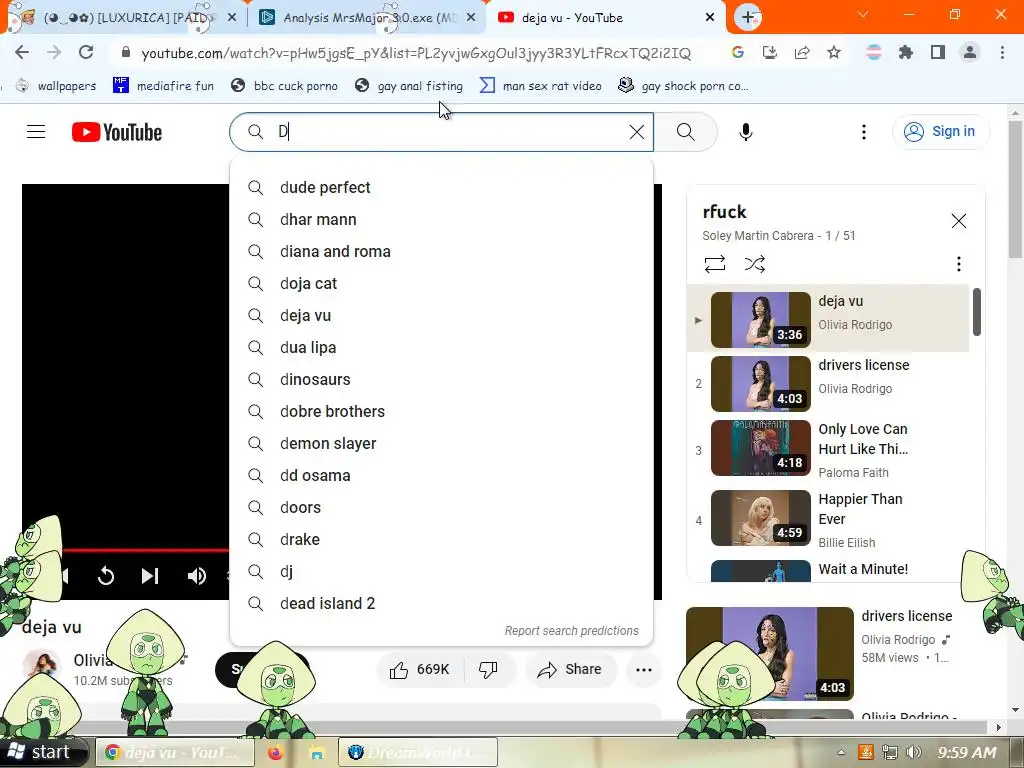Open tab search chevron in title bar
Image resolution: width=1024 pixels, height=768 pixels.
point(863,14)
